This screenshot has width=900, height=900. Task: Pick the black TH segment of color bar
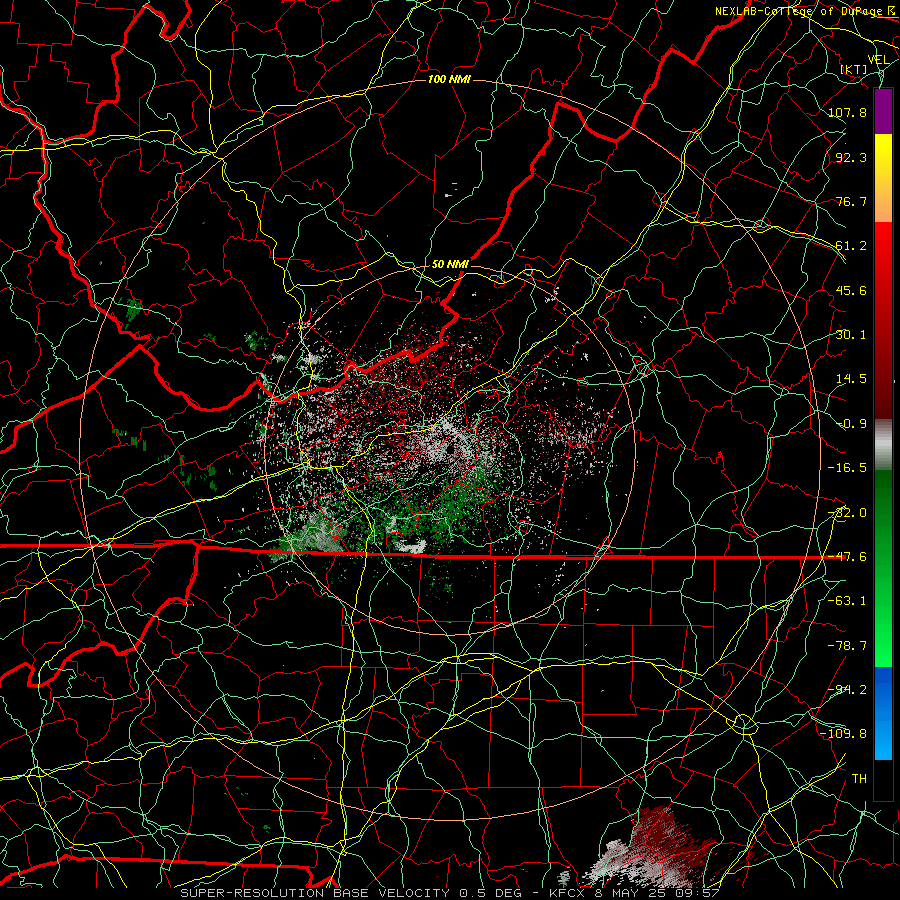(883, 779)
